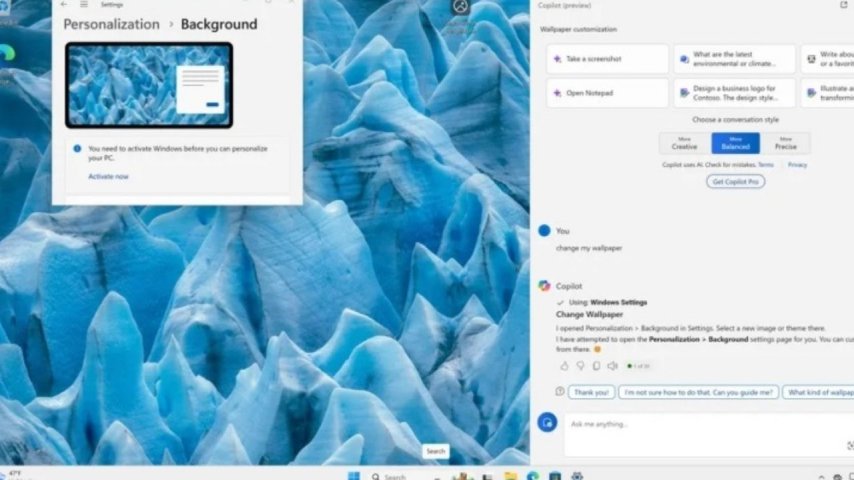
Task: Select 'Design a business logo for Contoso' card
Action: tap(734, 93)
